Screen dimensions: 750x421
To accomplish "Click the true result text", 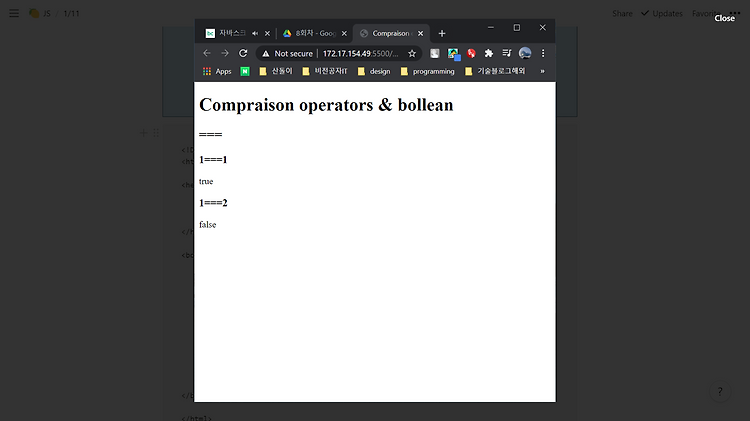I will (x=206, y=181).
